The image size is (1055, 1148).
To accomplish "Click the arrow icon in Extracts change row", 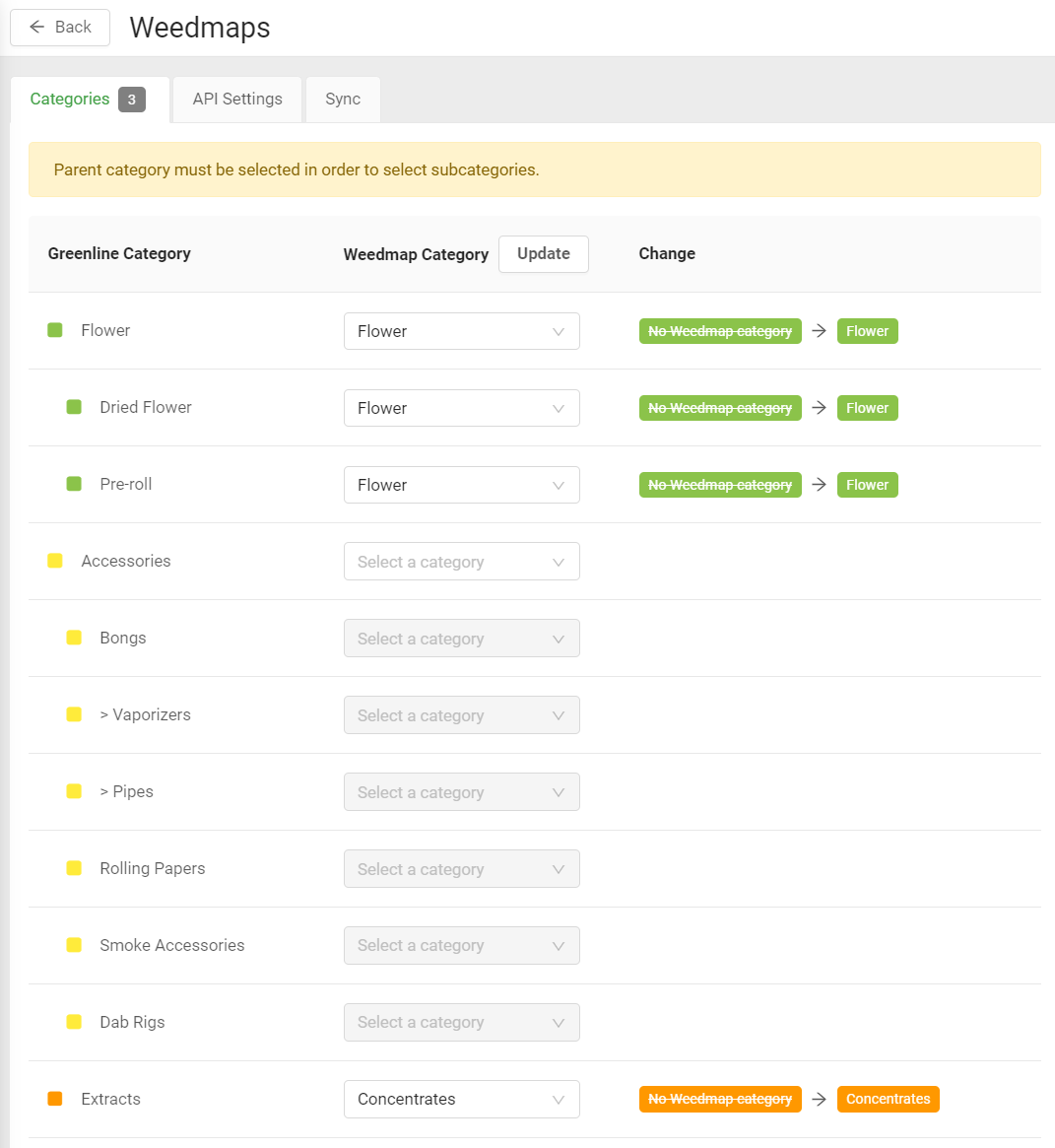I will (819, 1099).
